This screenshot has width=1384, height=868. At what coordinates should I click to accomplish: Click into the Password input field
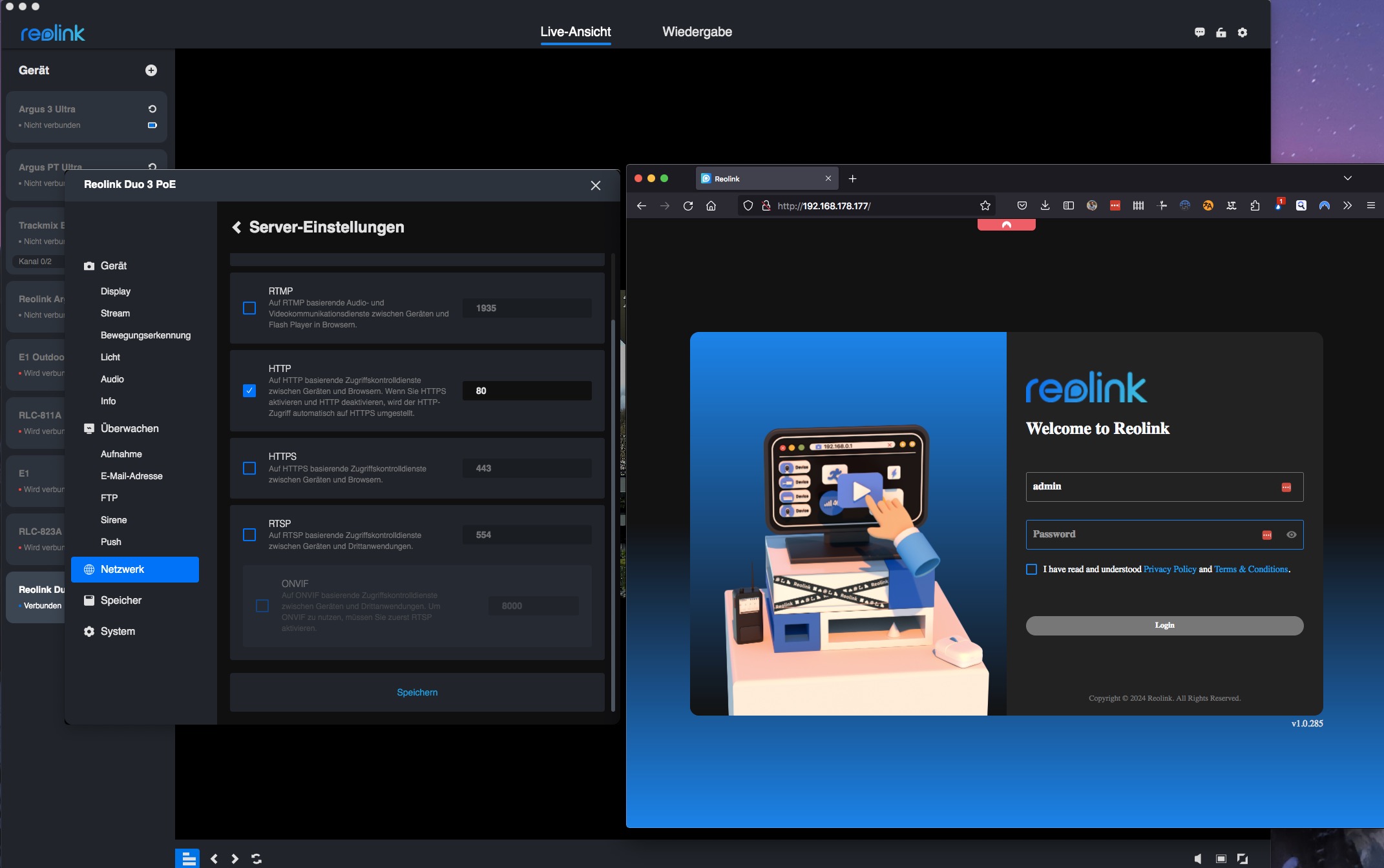pyautogui.click(x=1137, y=535)
